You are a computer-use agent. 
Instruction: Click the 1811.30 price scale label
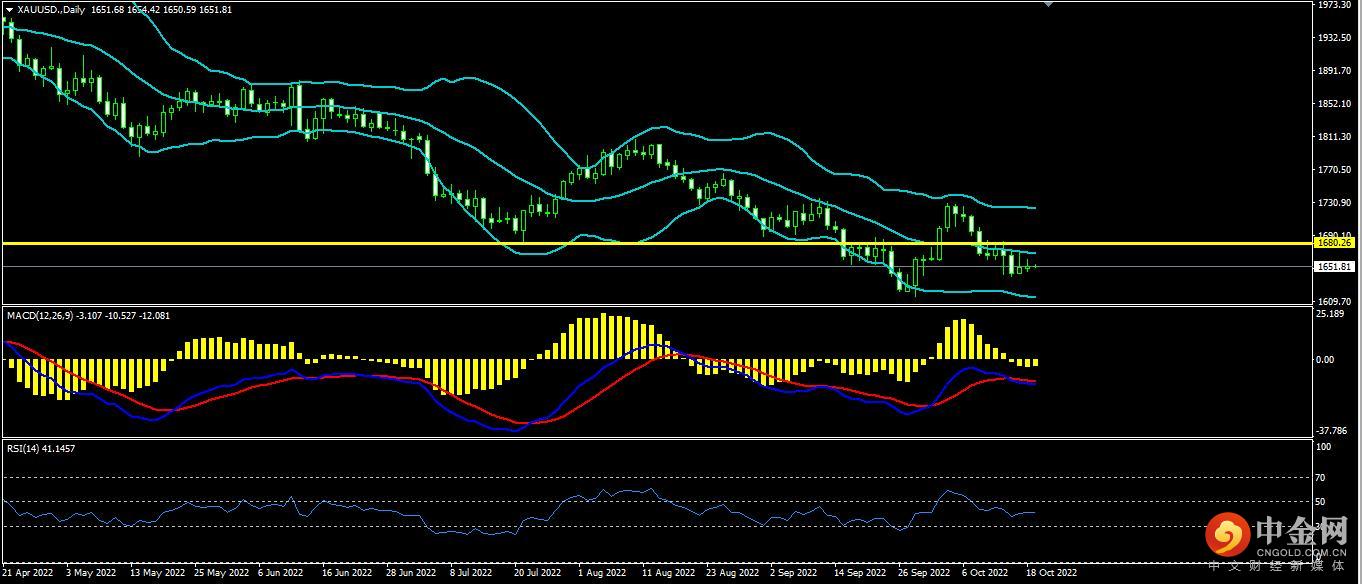[1335, 137]
